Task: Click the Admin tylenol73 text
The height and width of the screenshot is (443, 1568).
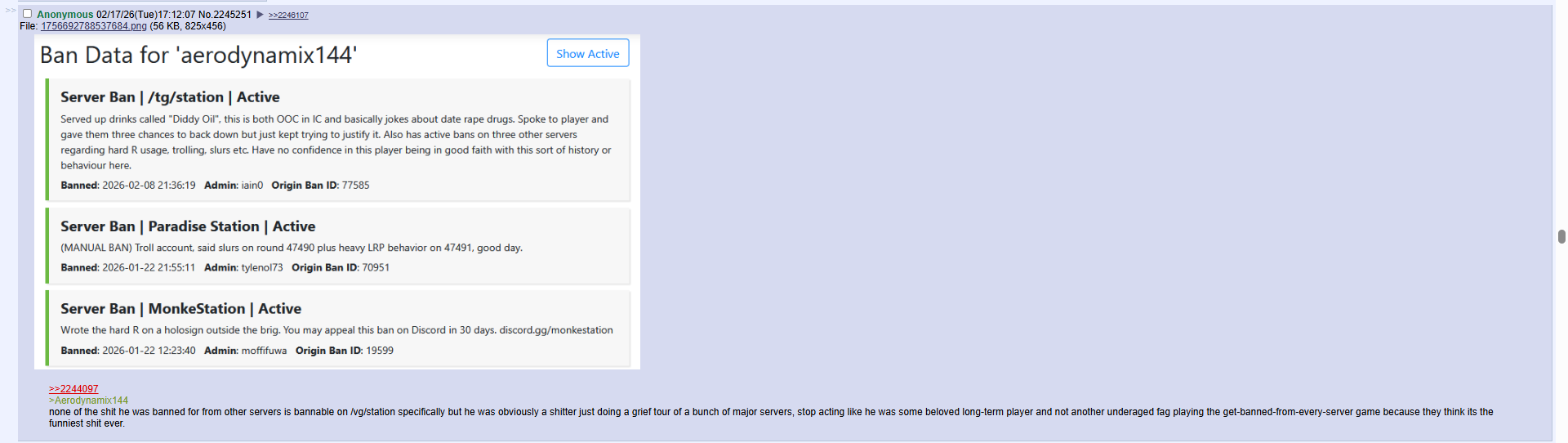Action: pyautogui.click(x=243, y=268)
